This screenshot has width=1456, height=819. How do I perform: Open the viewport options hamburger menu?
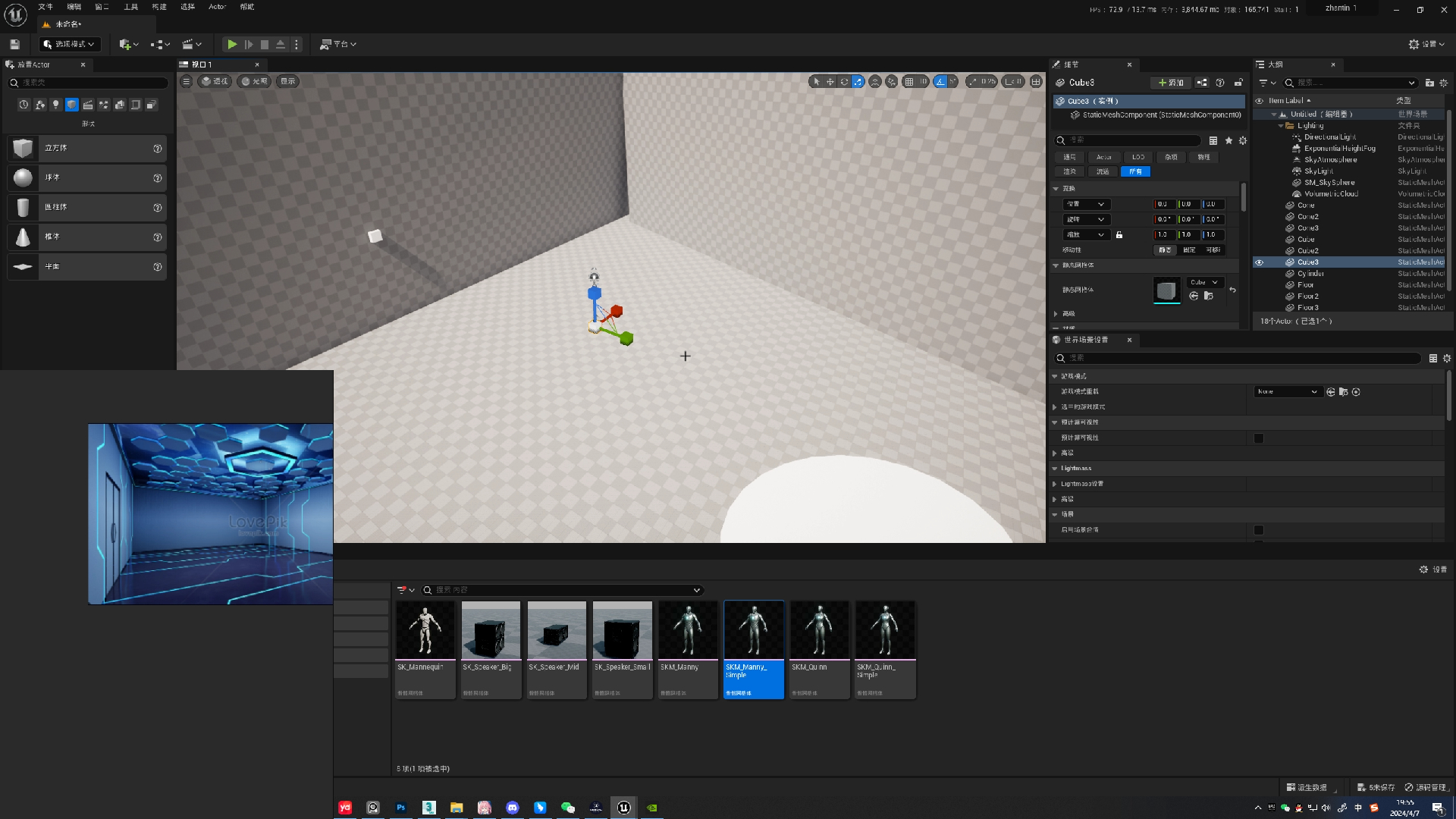click(x=186, y=81)
